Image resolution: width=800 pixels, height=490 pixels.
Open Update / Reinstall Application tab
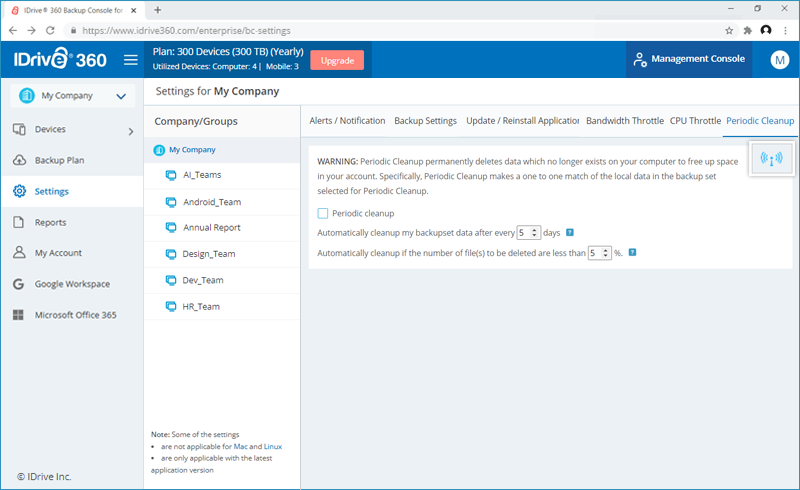click(x=522, y=120)
